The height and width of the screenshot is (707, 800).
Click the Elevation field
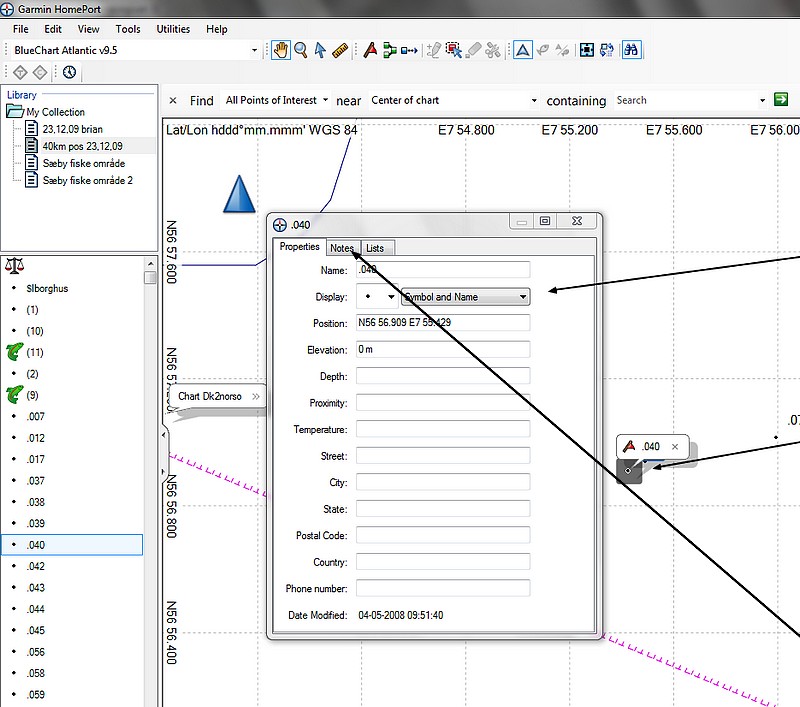tap(443, 349)
